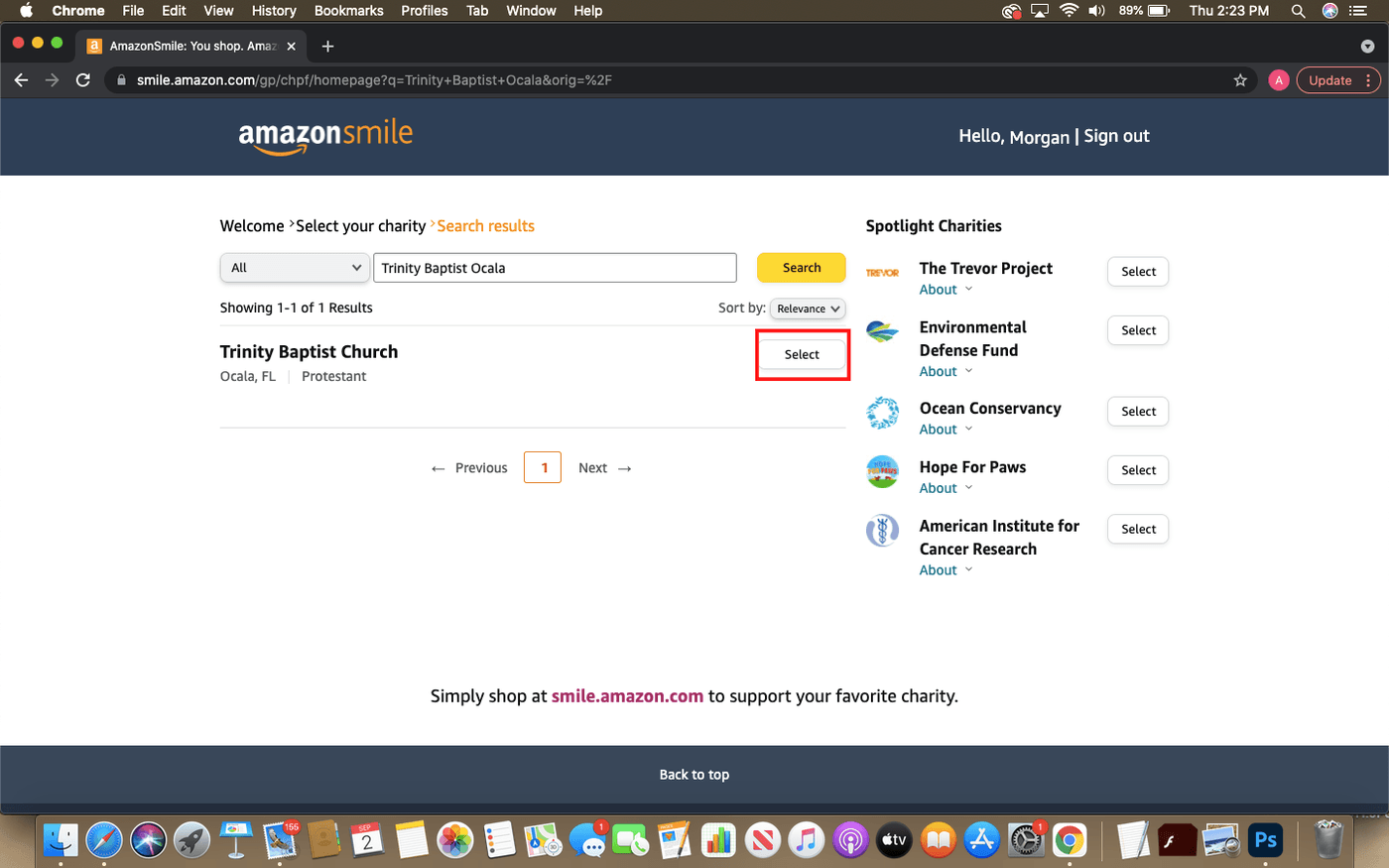Expand About for Environmental Defense Fund

coord(946,371)
